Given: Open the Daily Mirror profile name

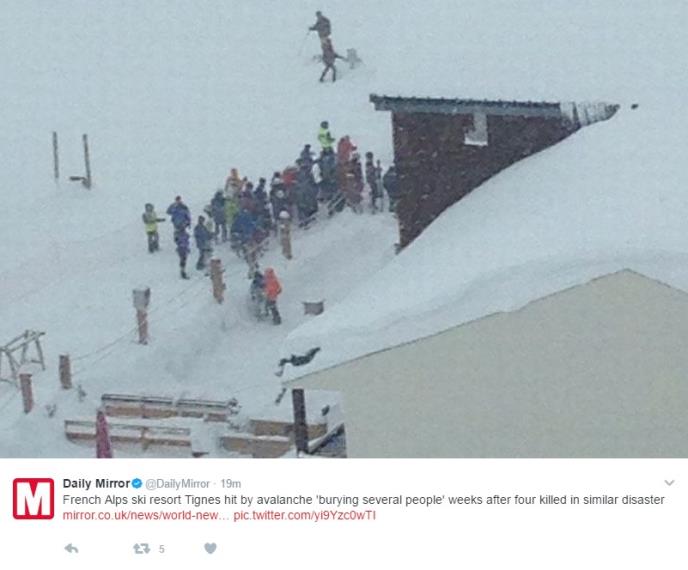Looking at the screenshot, I should tap(96, 484).
